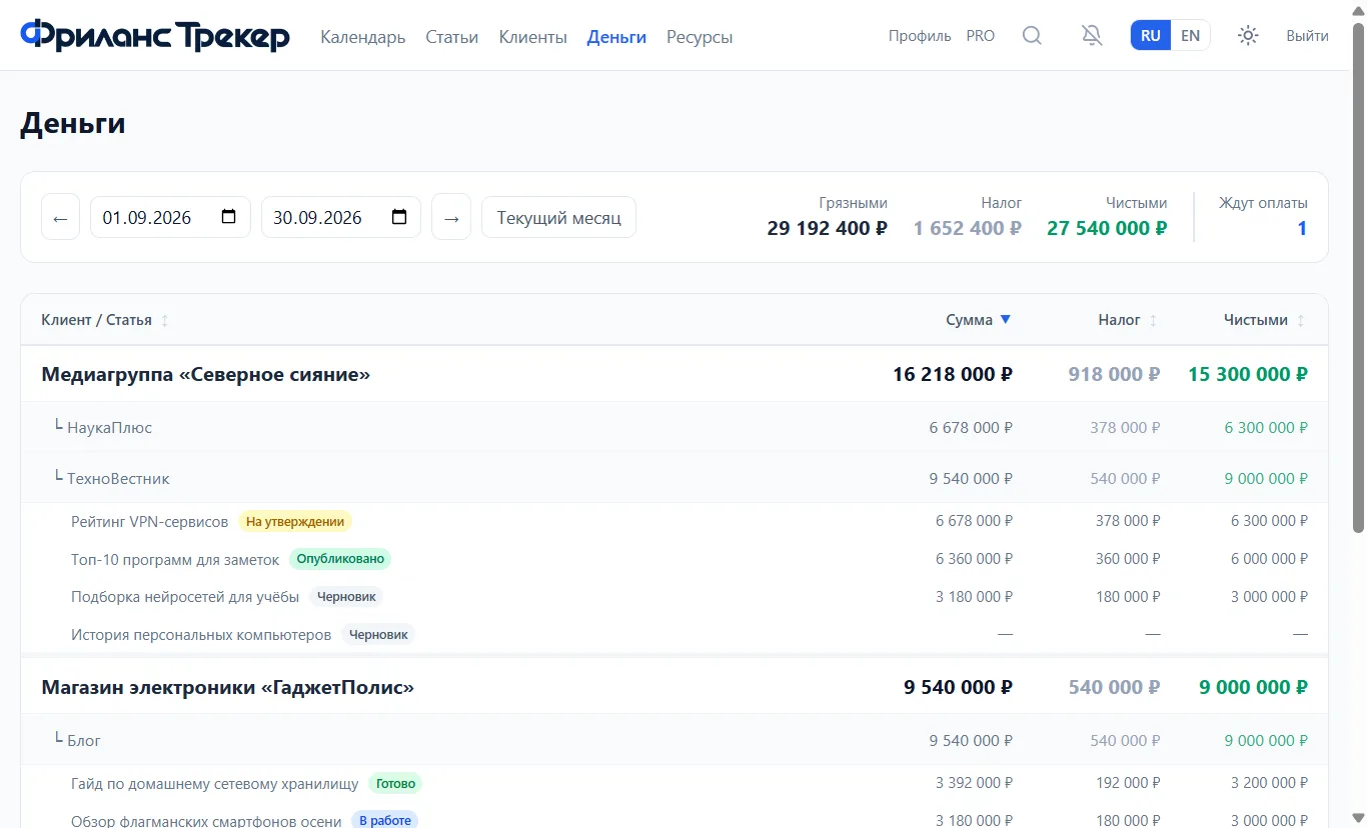Click Выйти to log out
Image resolution: width=1367 pixels, height=828 pixels.
1307,36
